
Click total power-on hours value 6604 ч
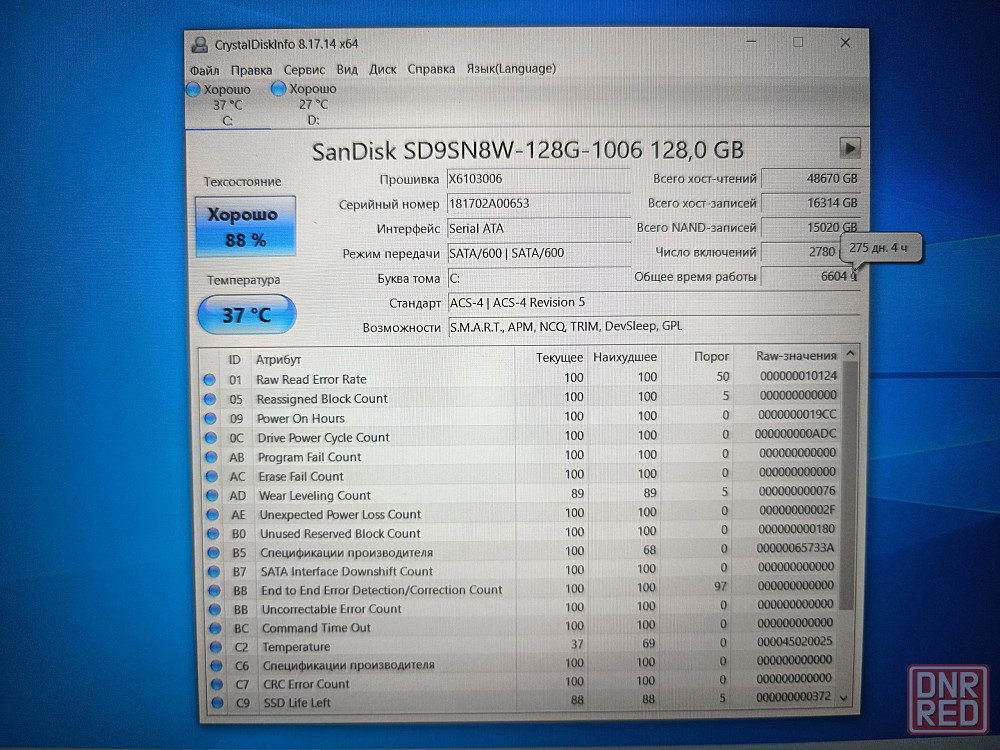(x=811, y=276)
